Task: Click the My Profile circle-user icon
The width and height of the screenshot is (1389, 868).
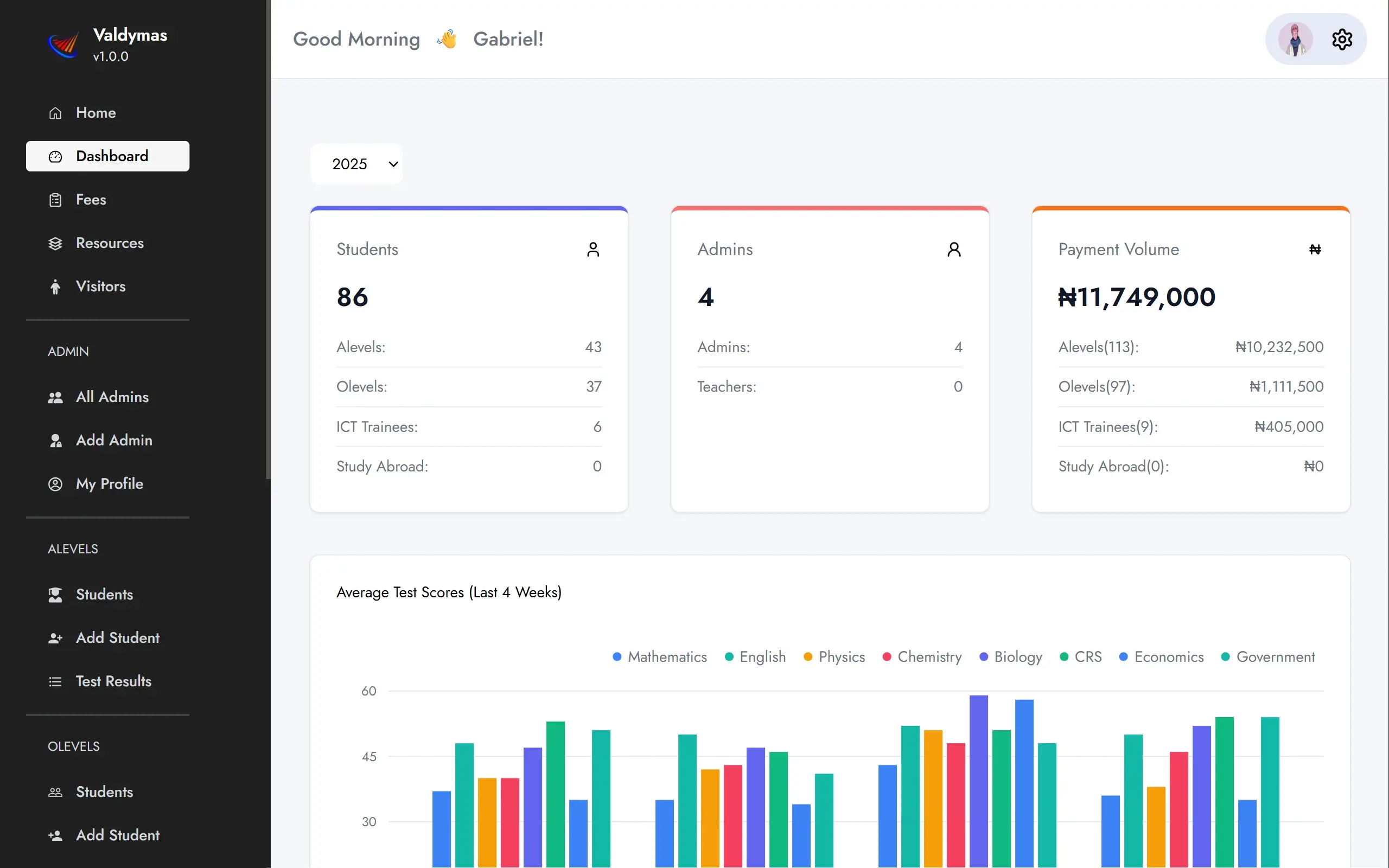Action: point(55,484)
